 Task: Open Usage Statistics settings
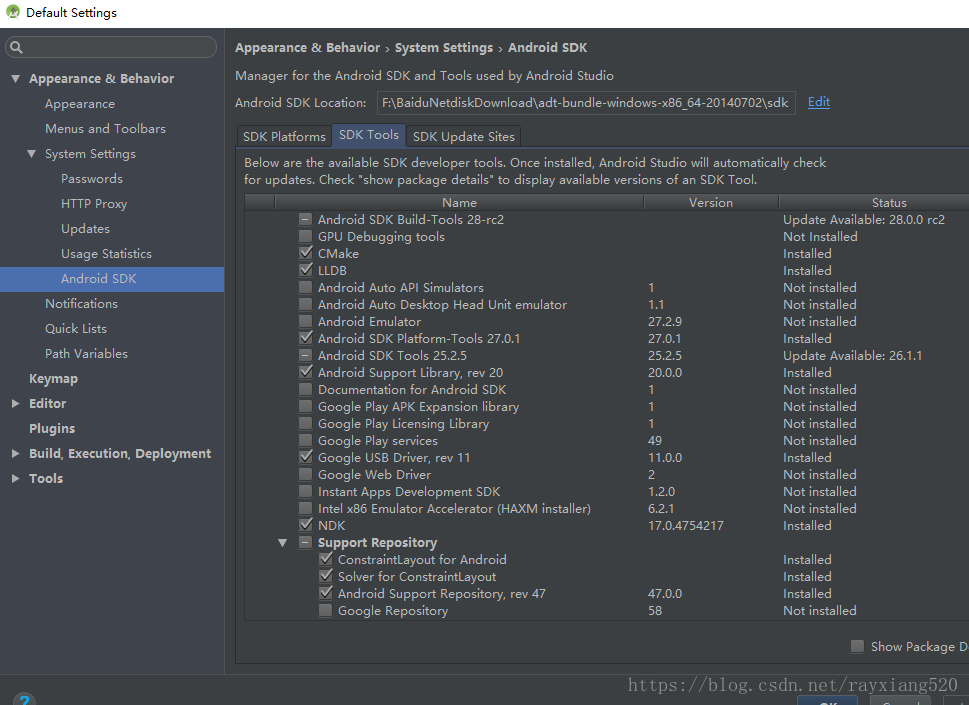106,253
